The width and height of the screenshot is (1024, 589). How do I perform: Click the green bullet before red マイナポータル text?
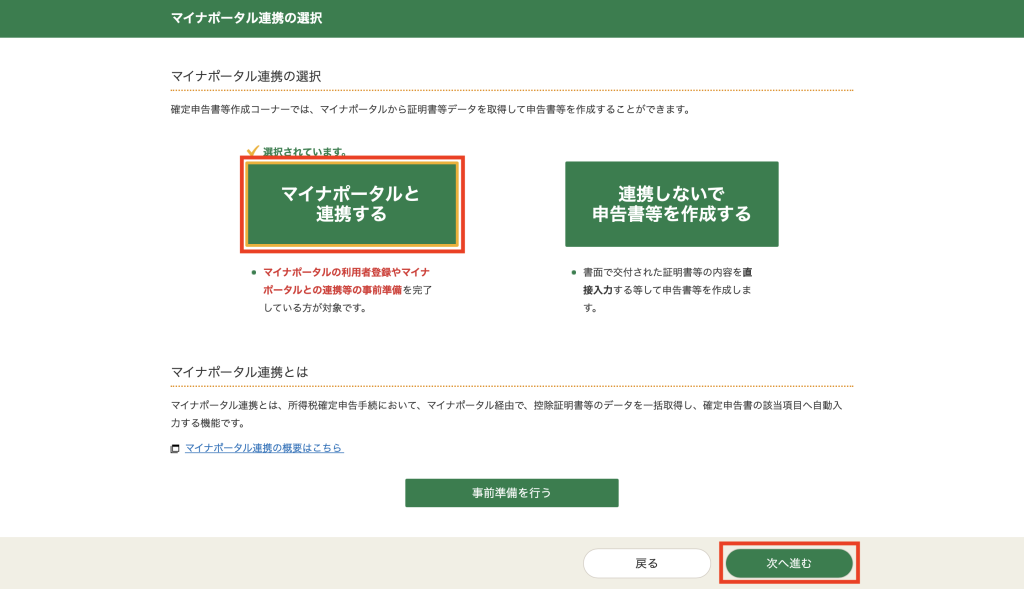point(254,272)
